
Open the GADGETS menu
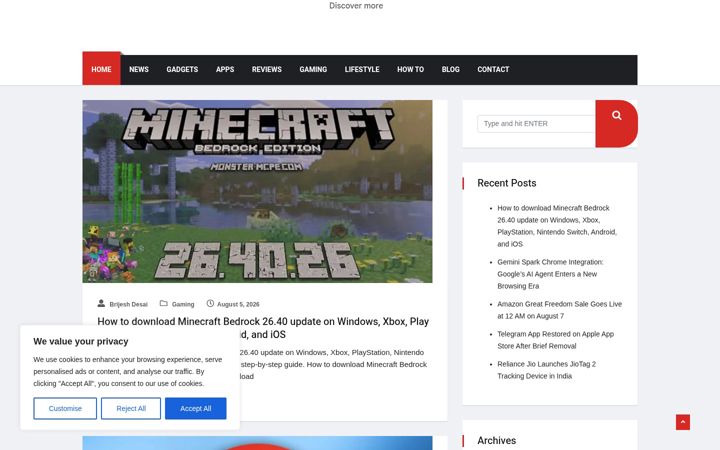pyautogui.click(x=182, y=69)
